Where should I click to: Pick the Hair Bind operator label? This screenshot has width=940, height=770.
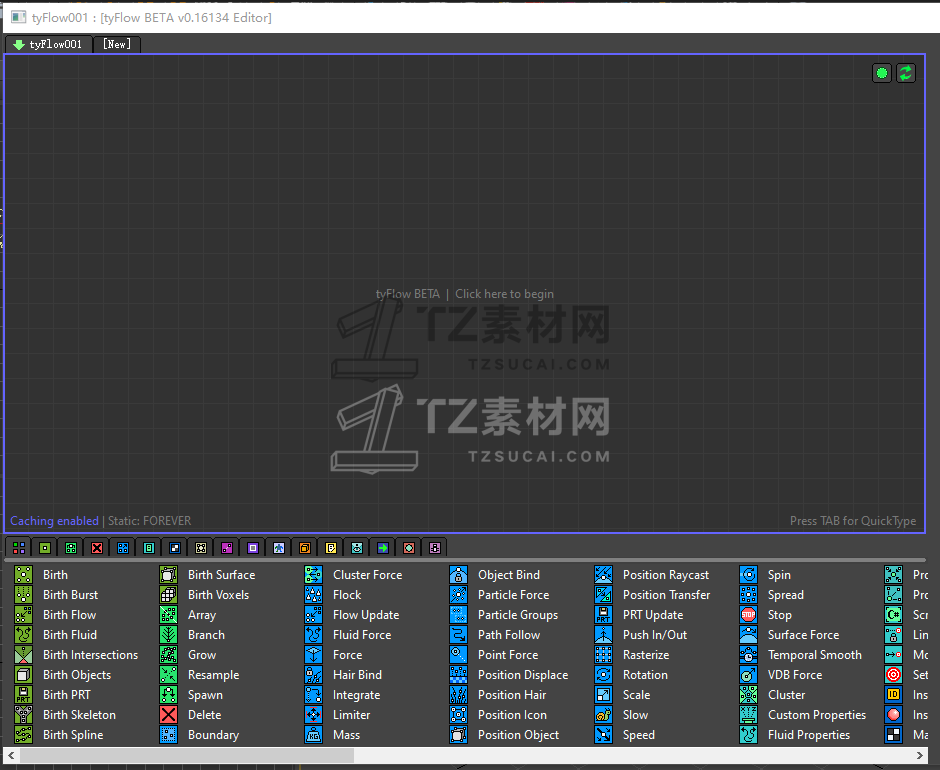pyautogui.click(x=357, y=675)
